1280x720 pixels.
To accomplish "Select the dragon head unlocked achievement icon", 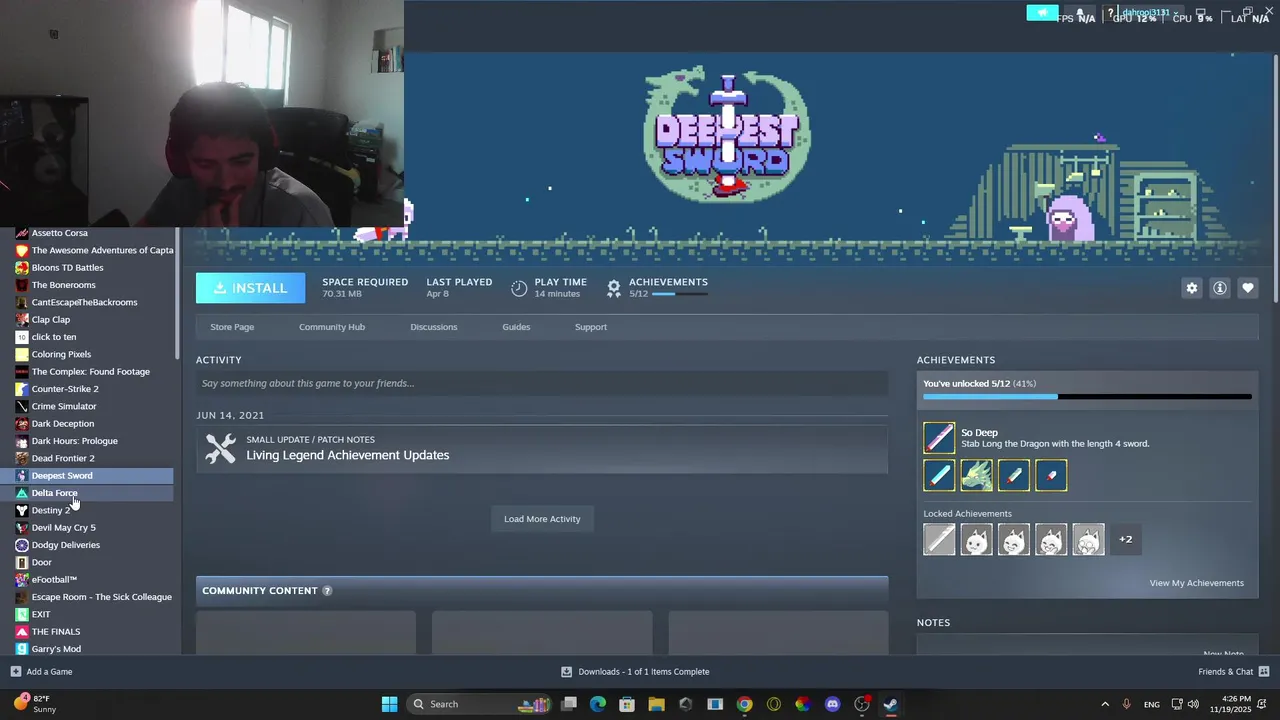I will 977,476.
